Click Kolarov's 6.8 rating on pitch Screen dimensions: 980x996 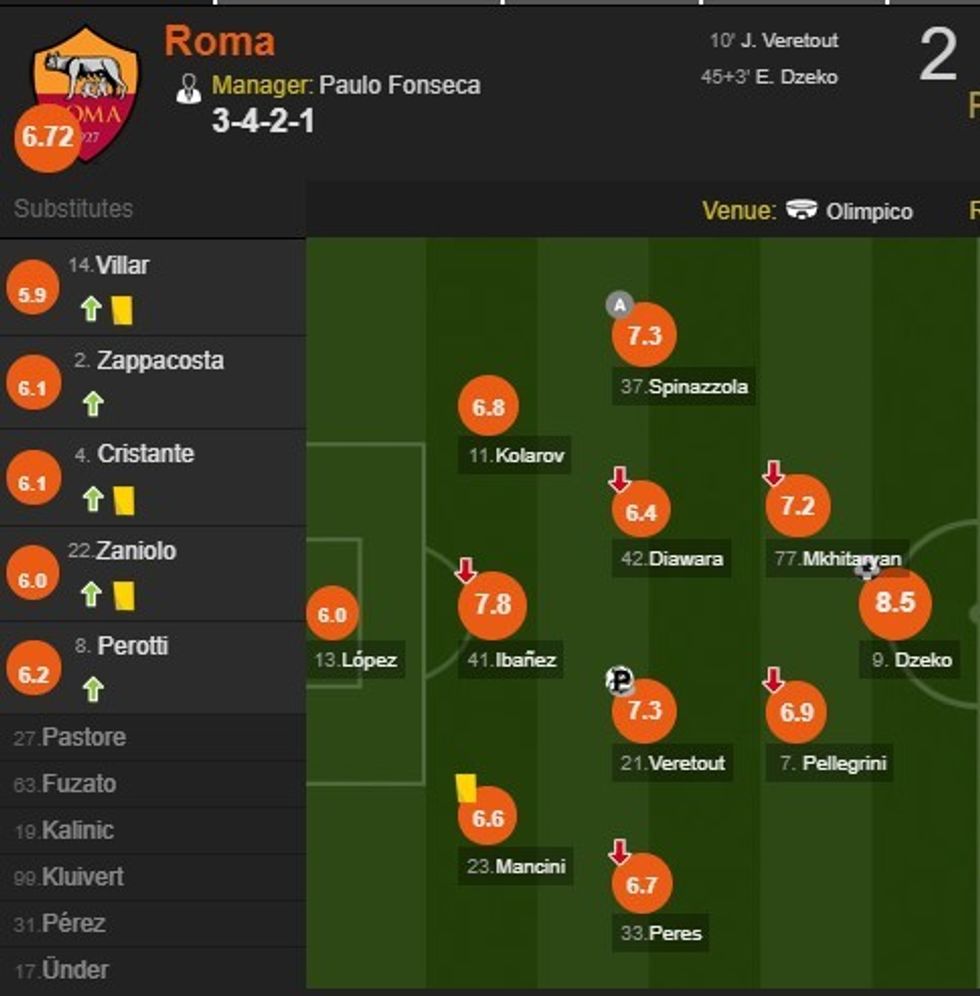(488, 407)
